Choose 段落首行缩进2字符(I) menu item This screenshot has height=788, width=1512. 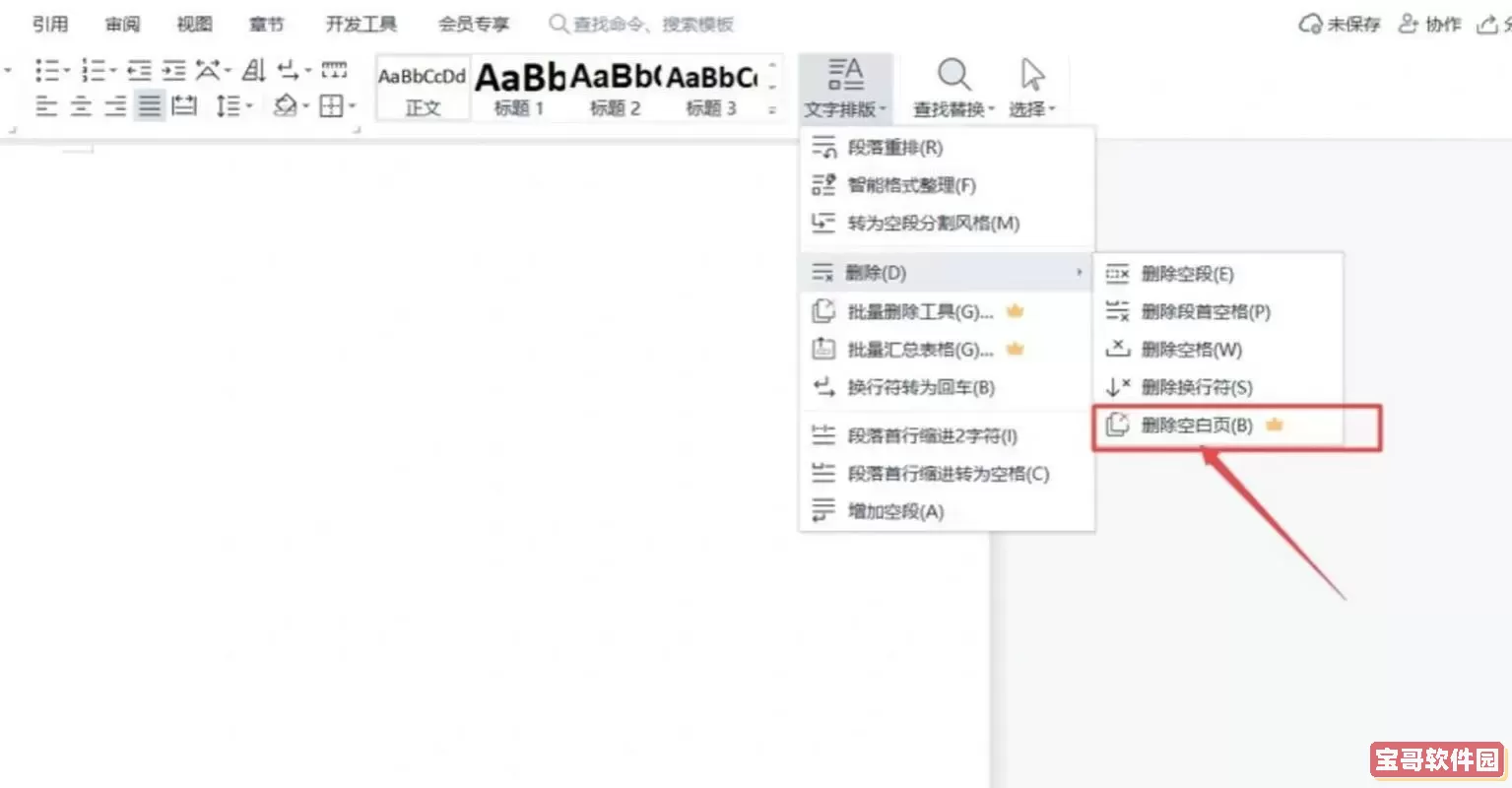(x=948, y=435)
